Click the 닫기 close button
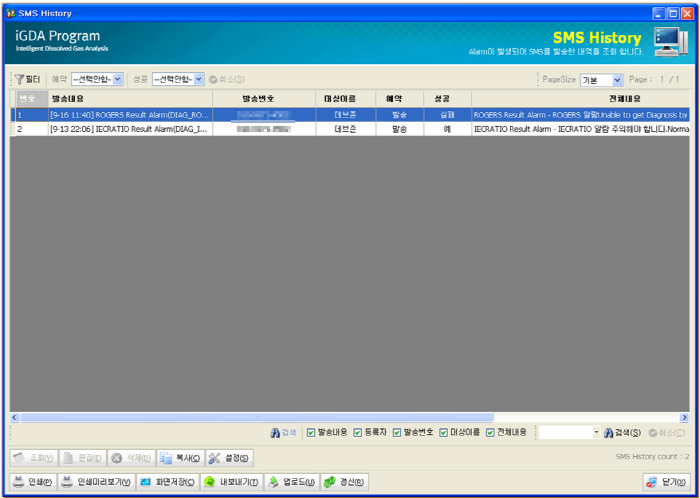The image size is (700, 498). coord(664,482)
